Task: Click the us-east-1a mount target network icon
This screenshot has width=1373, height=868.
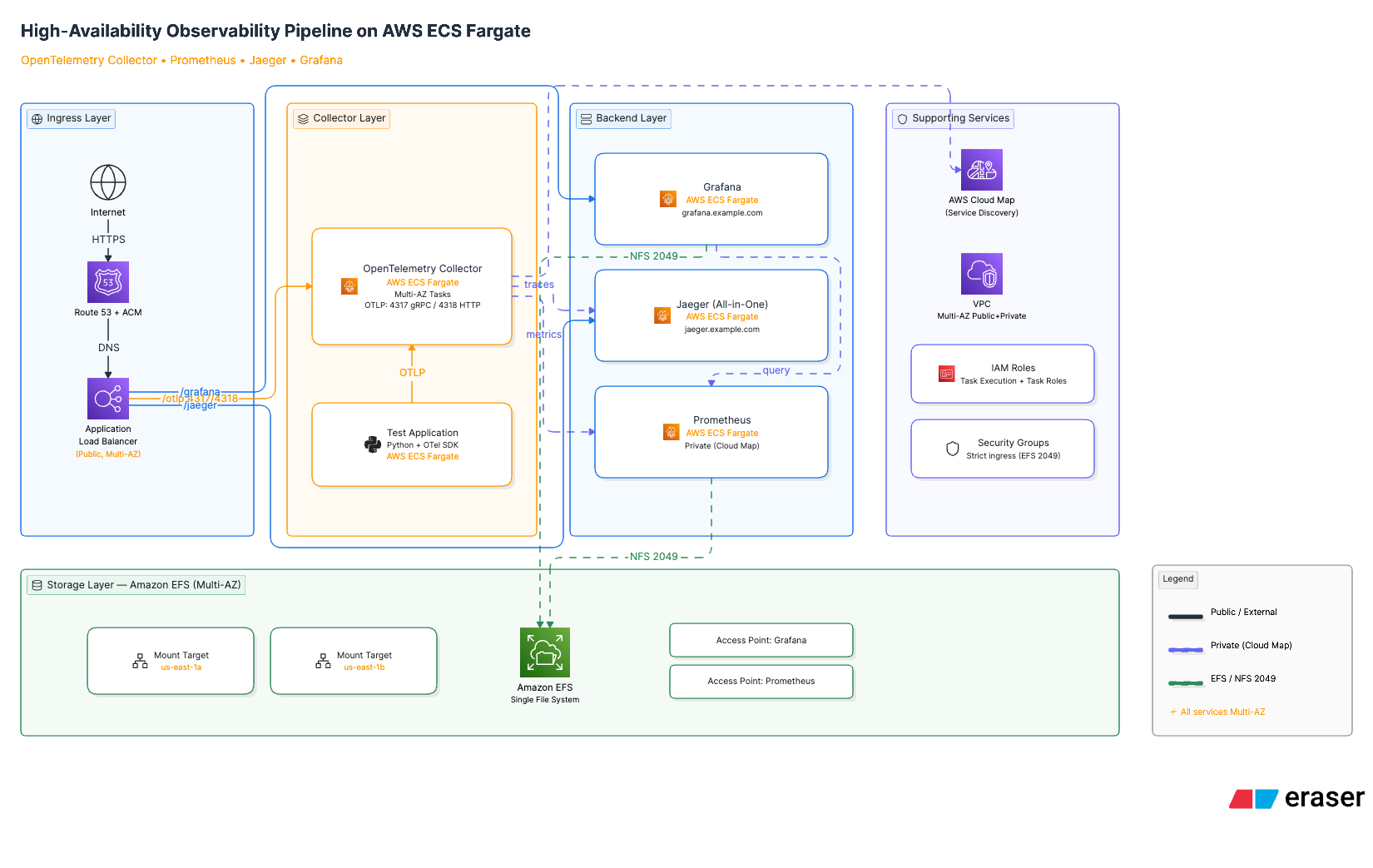Action: tap(140, 661)
